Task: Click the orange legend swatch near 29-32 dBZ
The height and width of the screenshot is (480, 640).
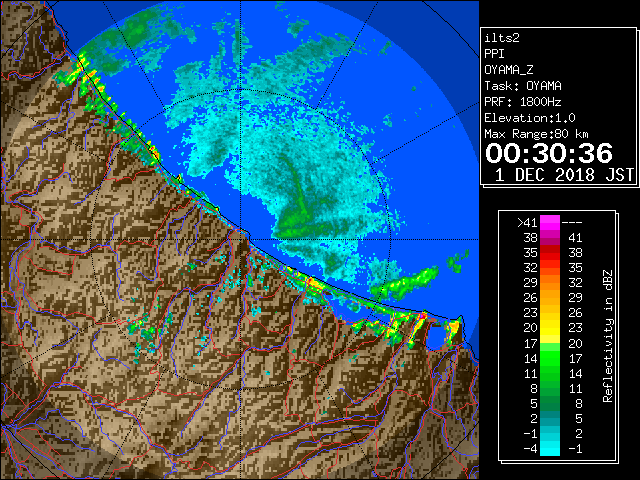Action: pos(550,282)
